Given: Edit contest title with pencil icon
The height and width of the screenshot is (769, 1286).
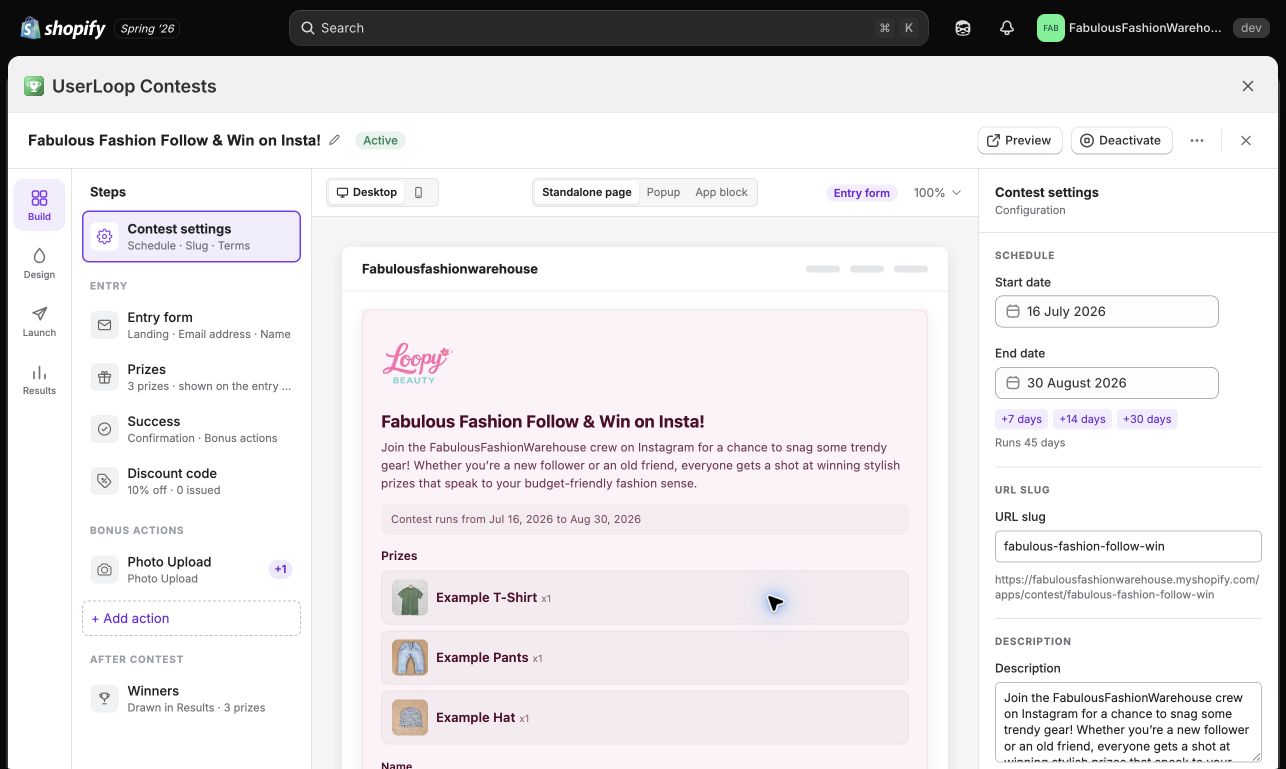Looking at the screenshot, I should coord(334,140).
